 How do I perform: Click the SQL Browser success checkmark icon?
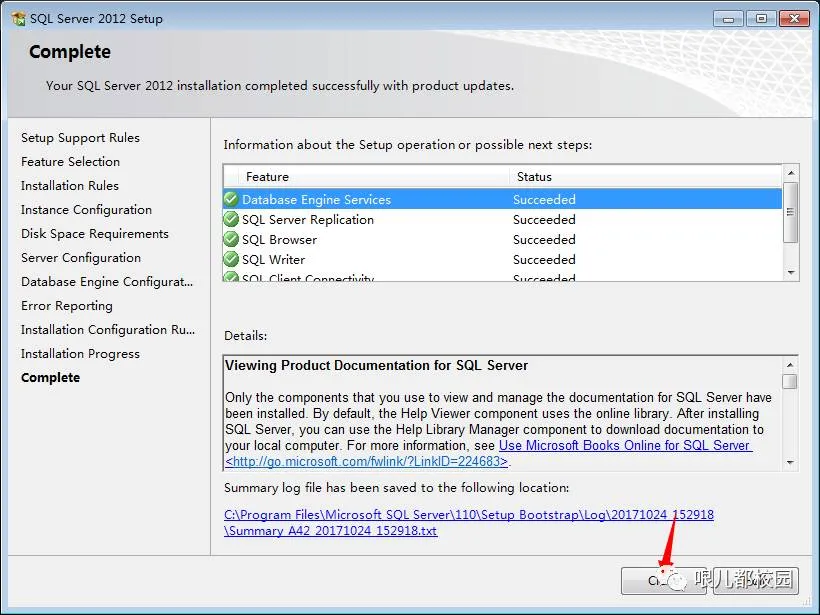pos(231,239)
